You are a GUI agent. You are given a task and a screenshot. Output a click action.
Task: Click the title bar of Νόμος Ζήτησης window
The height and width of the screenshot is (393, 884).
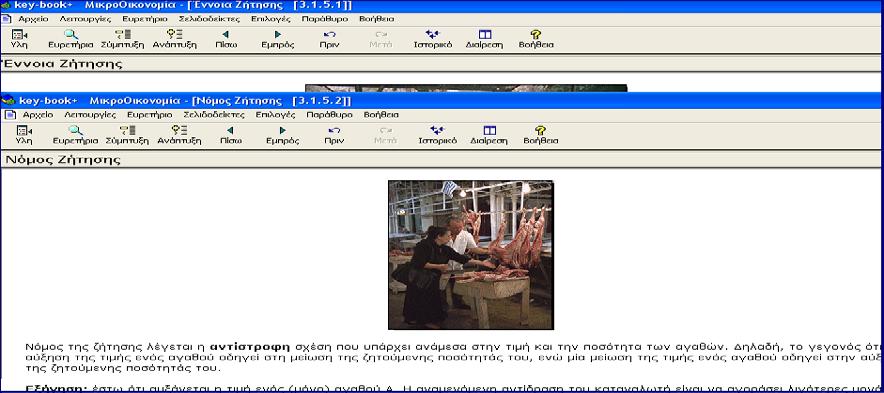click(442, 101)
